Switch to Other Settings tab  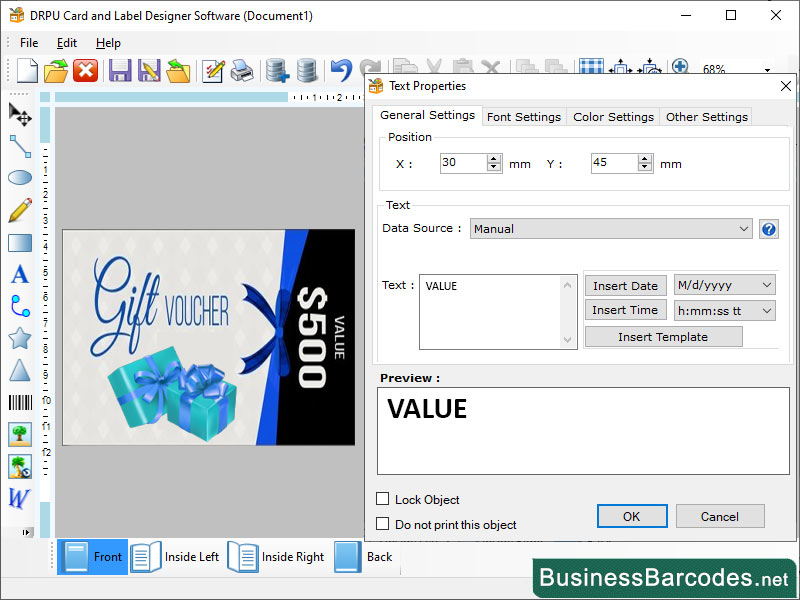(x=707, y=117)
